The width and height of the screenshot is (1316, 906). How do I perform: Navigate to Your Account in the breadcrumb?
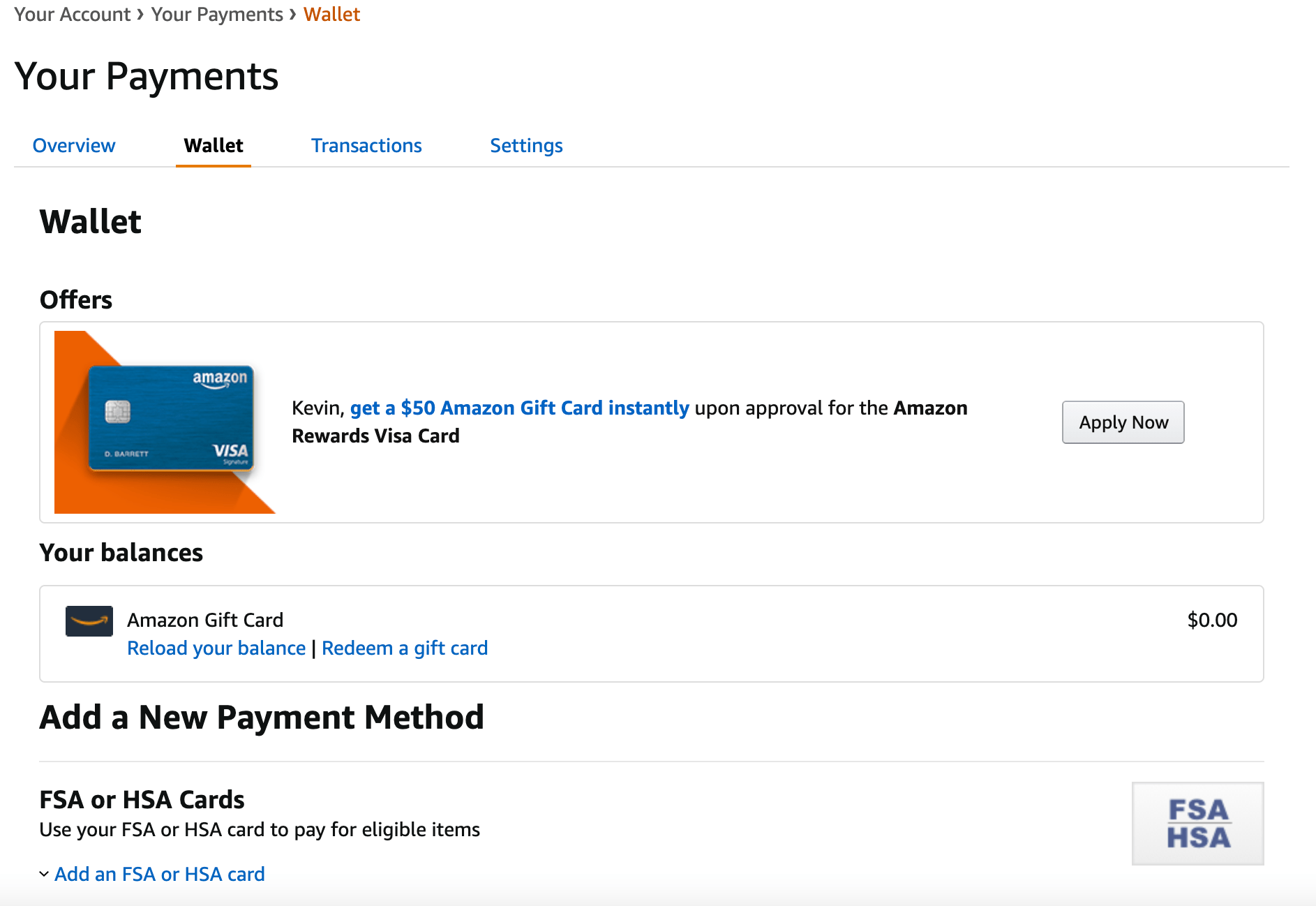coord(72,14)
